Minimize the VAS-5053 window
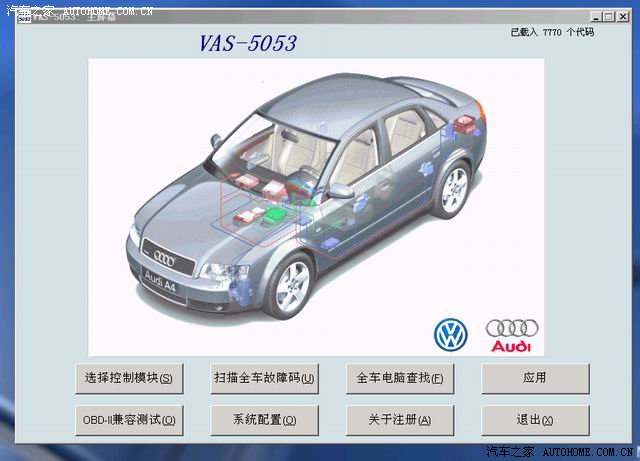This screenshot has height=461, width=640. click(596, 17)
